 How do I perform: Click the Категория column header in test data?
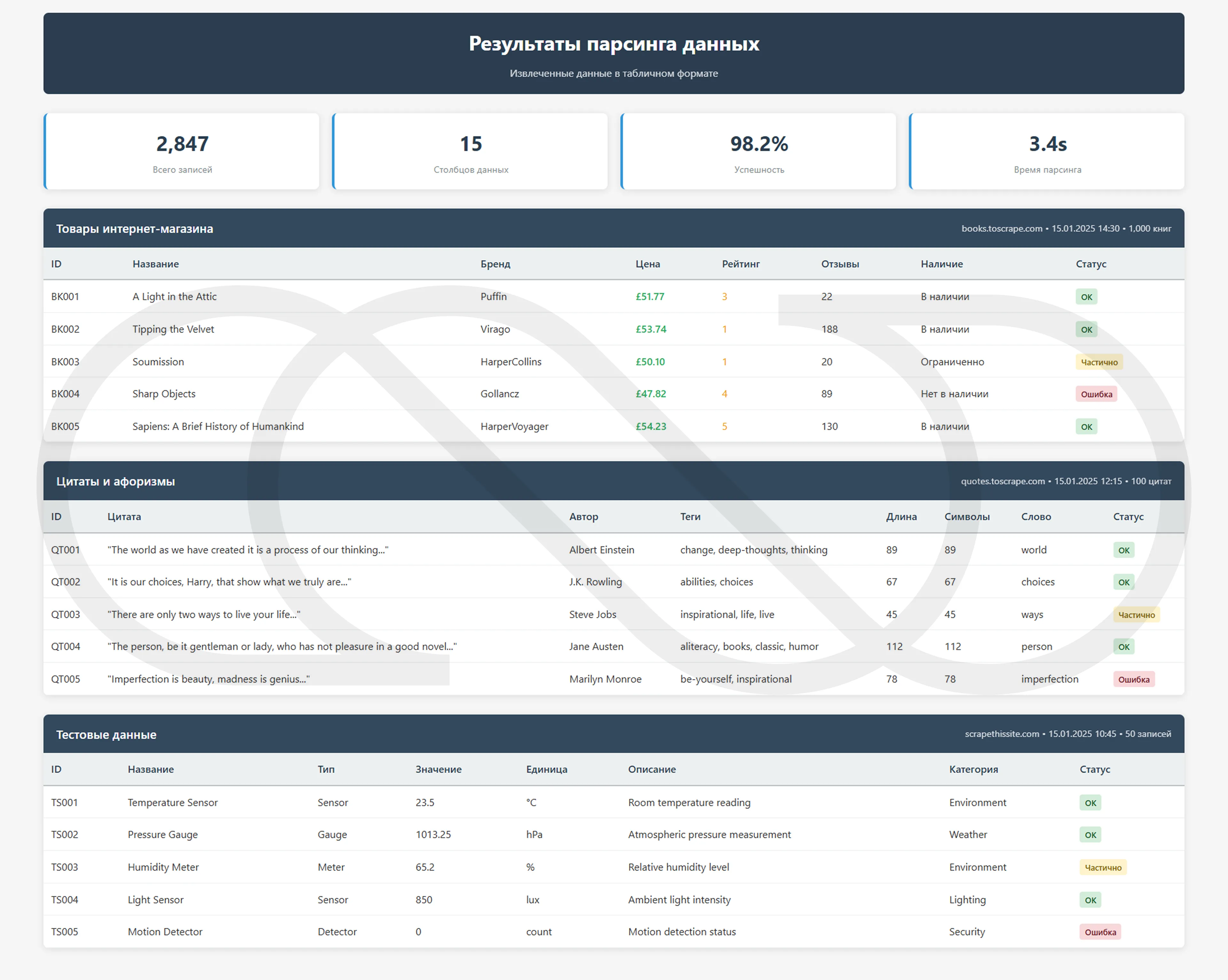[x=973, y=769]
